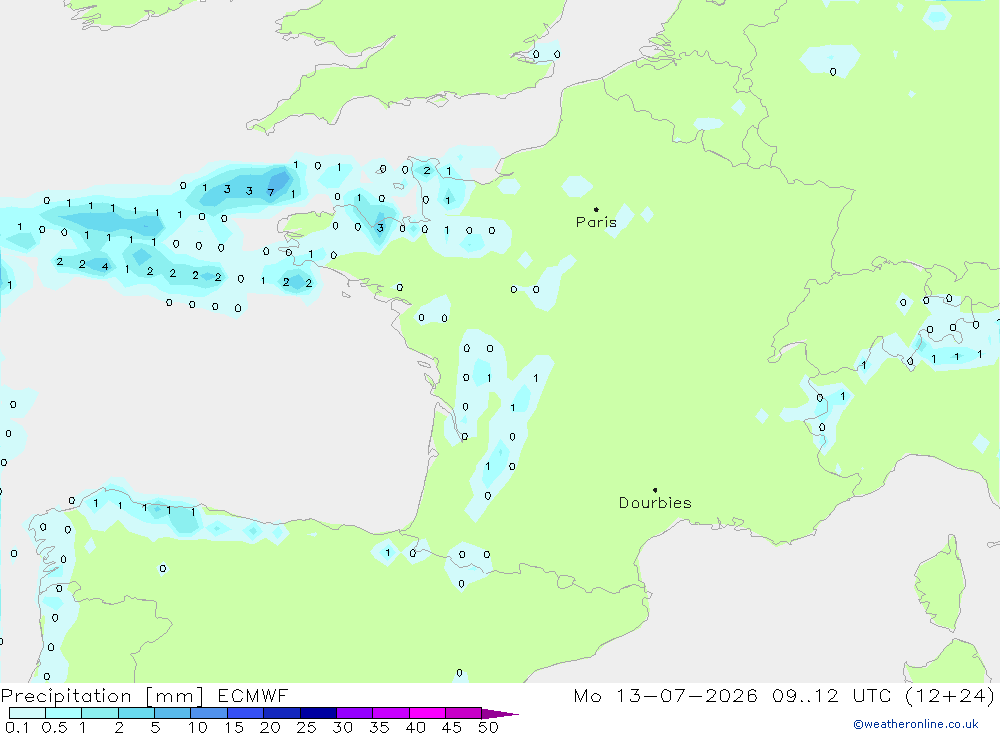1000x733 pixels.
Task: Select the 10–15 mm legend color
Action: point(209,713)
